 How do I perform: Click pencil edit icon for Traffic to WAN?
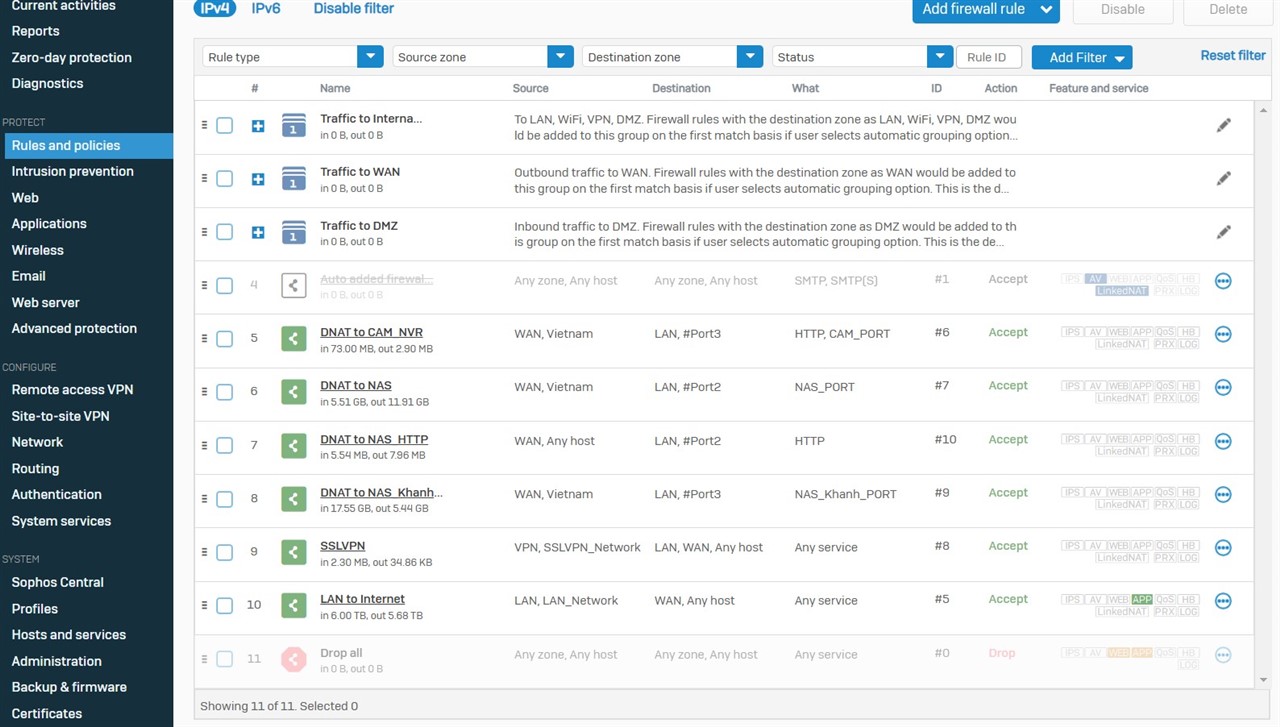[1223, 179]
